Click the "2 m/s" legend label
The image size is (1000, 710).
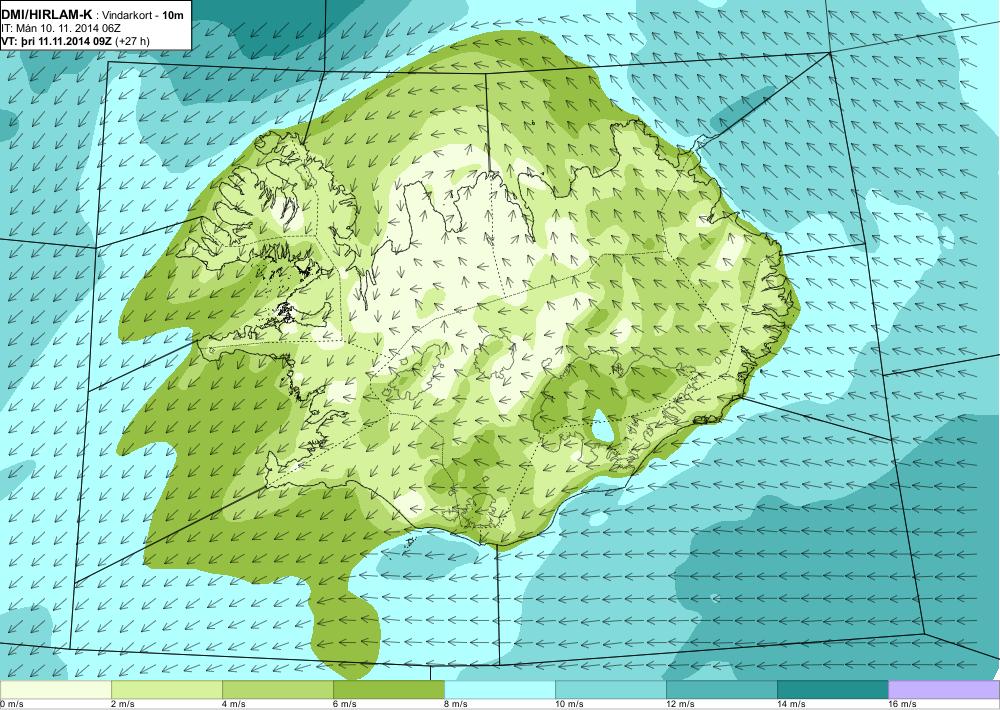(x=122, y=704)
